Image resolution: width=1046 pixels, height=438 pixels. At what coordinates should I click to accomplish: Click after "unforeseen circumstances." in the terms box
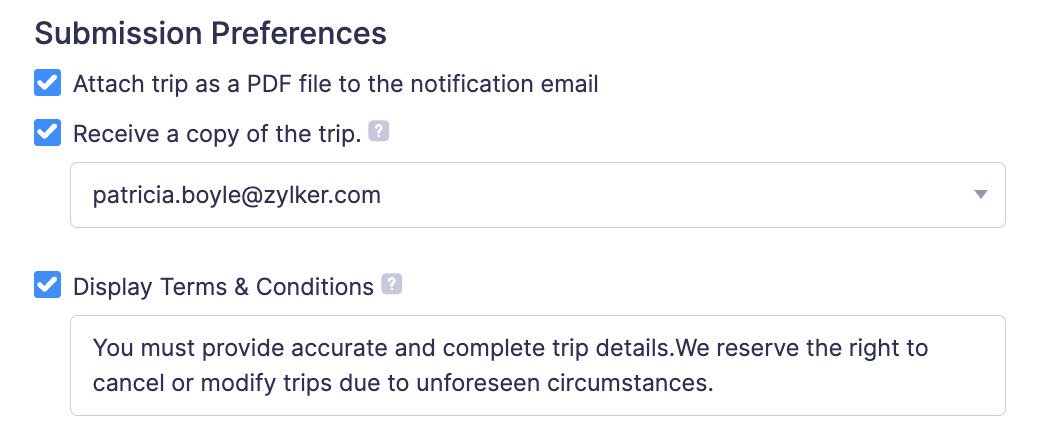[716, 383]
